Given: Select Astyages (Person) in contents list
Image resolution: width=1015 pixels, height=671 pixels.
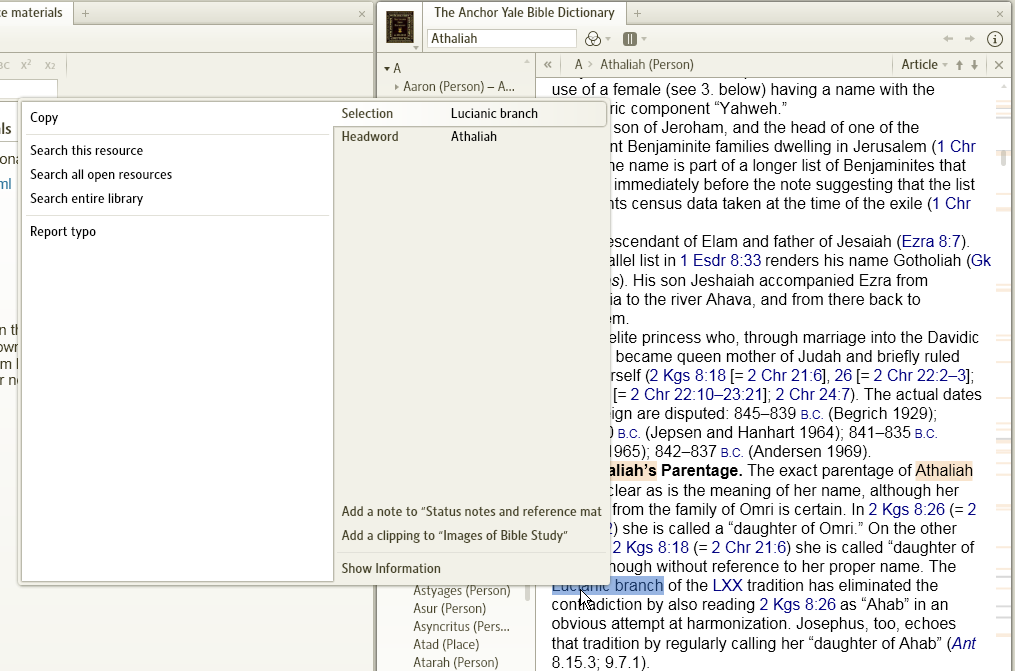Looking at the screenshot, I should (x=462, y=590).
